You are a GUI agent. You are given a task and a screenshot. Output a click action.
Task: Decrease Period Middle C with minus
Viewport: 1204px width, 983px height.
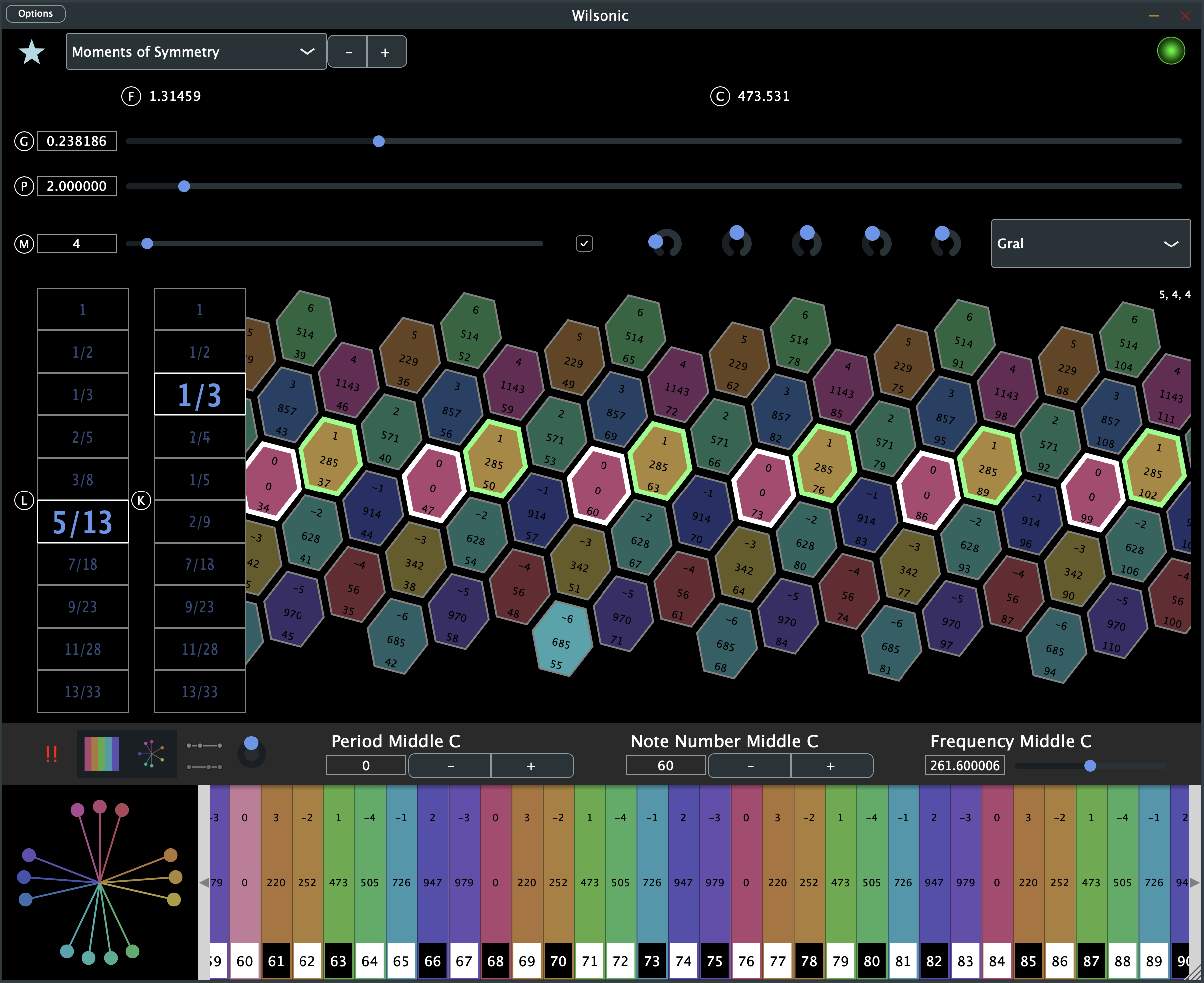point(450,766)
